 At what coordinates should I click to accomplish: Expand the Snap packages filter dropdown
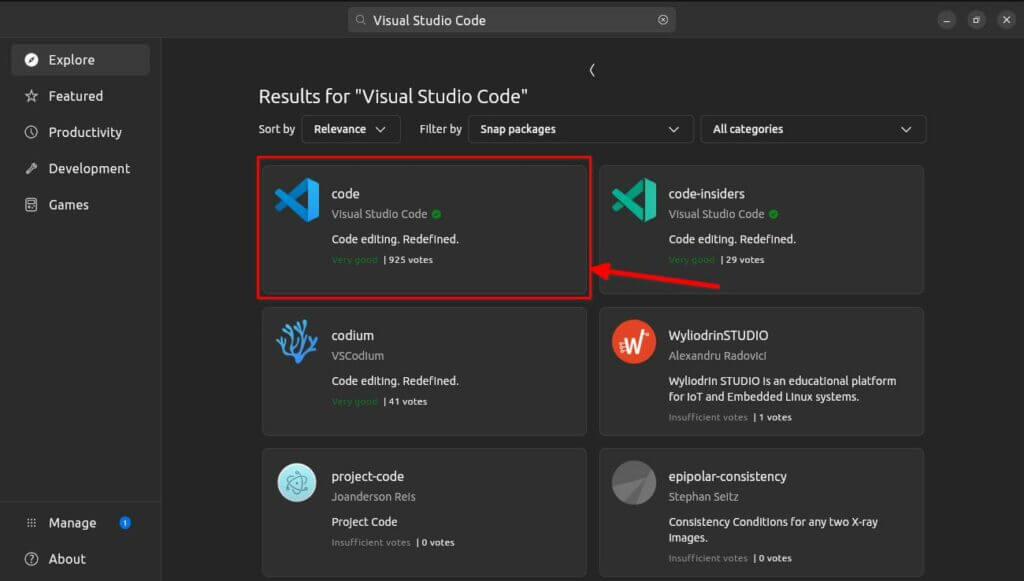(x=580, y=129)
